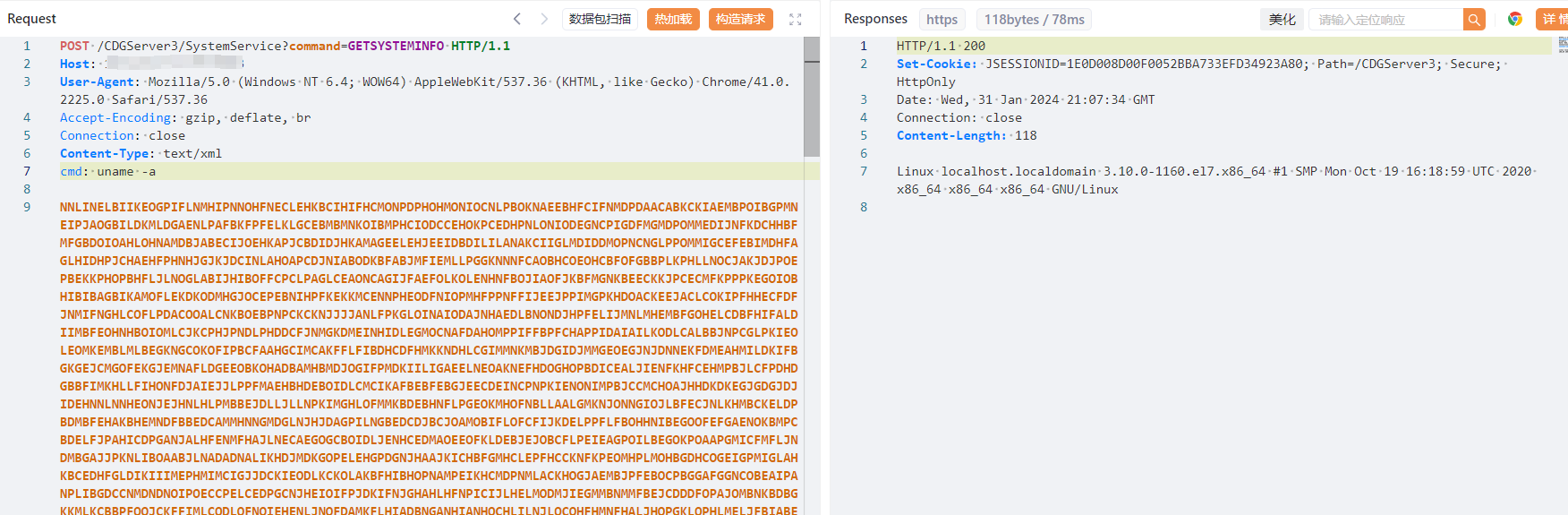Focus the response search input field
1568x515 pixels.
click(1385, 19)
